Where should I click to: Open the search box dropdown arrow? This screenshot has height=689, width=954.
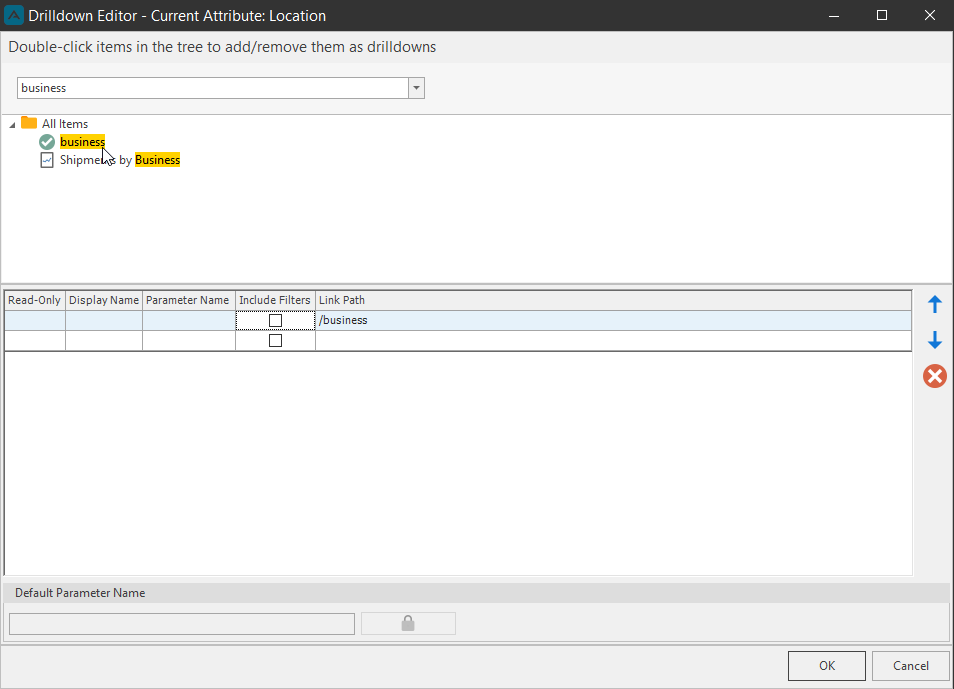click(x=416, y=88)
